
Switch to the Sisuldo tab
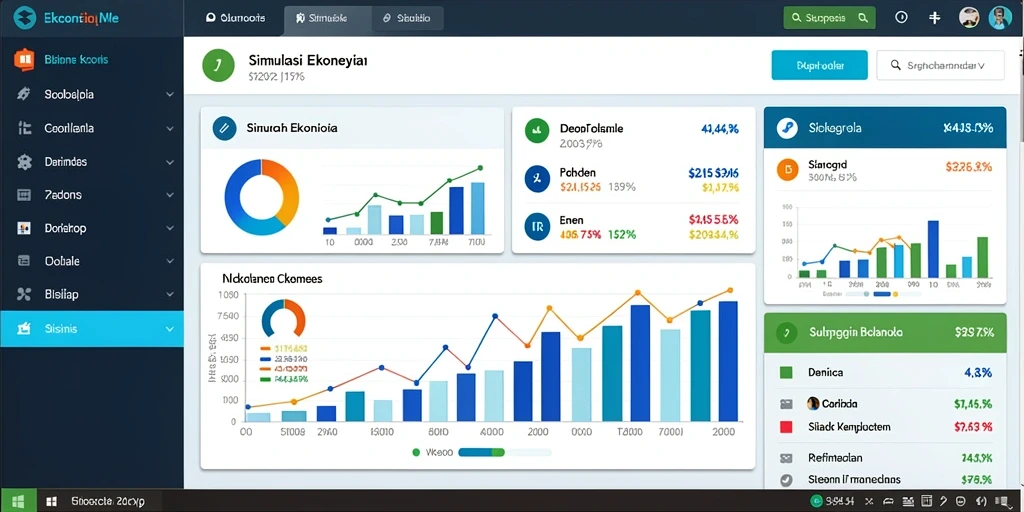(x=408, y=18)
